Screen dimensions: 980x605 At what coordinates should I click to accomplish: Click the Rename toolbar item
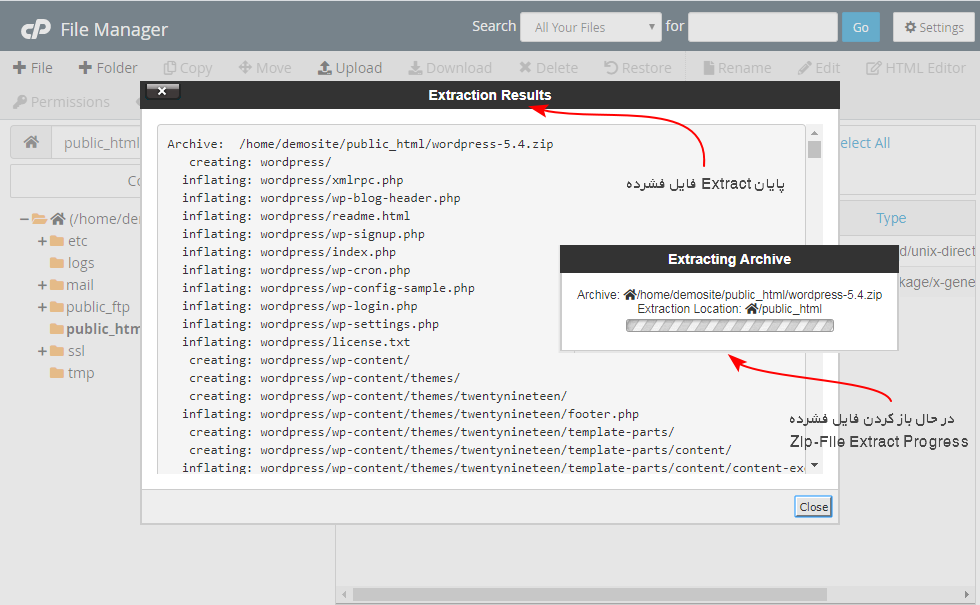737,68
